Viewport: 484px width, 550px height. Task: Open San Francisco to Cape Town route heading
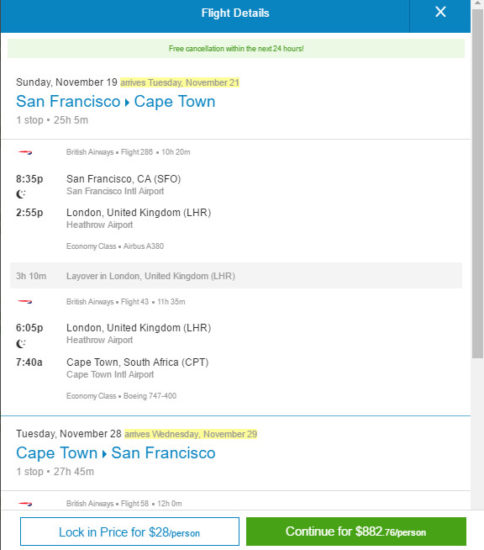point(116,102)
